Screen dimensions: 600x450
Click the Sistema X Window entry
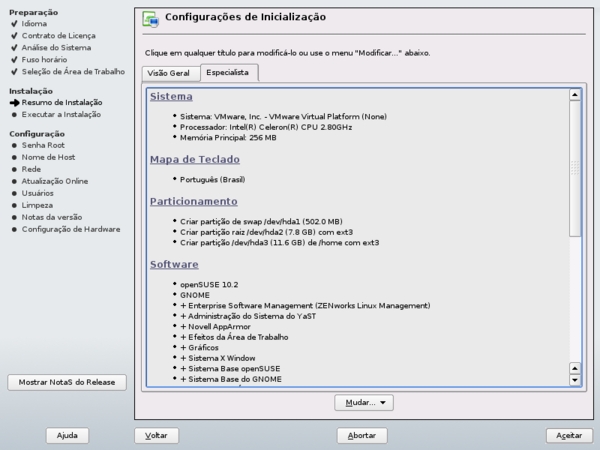click(x=217, y=358)
